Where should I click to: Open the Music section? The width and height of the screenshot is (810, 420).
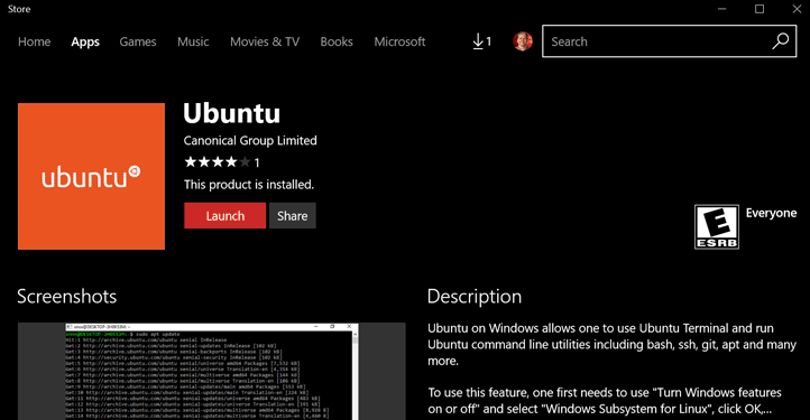(193, 42)
